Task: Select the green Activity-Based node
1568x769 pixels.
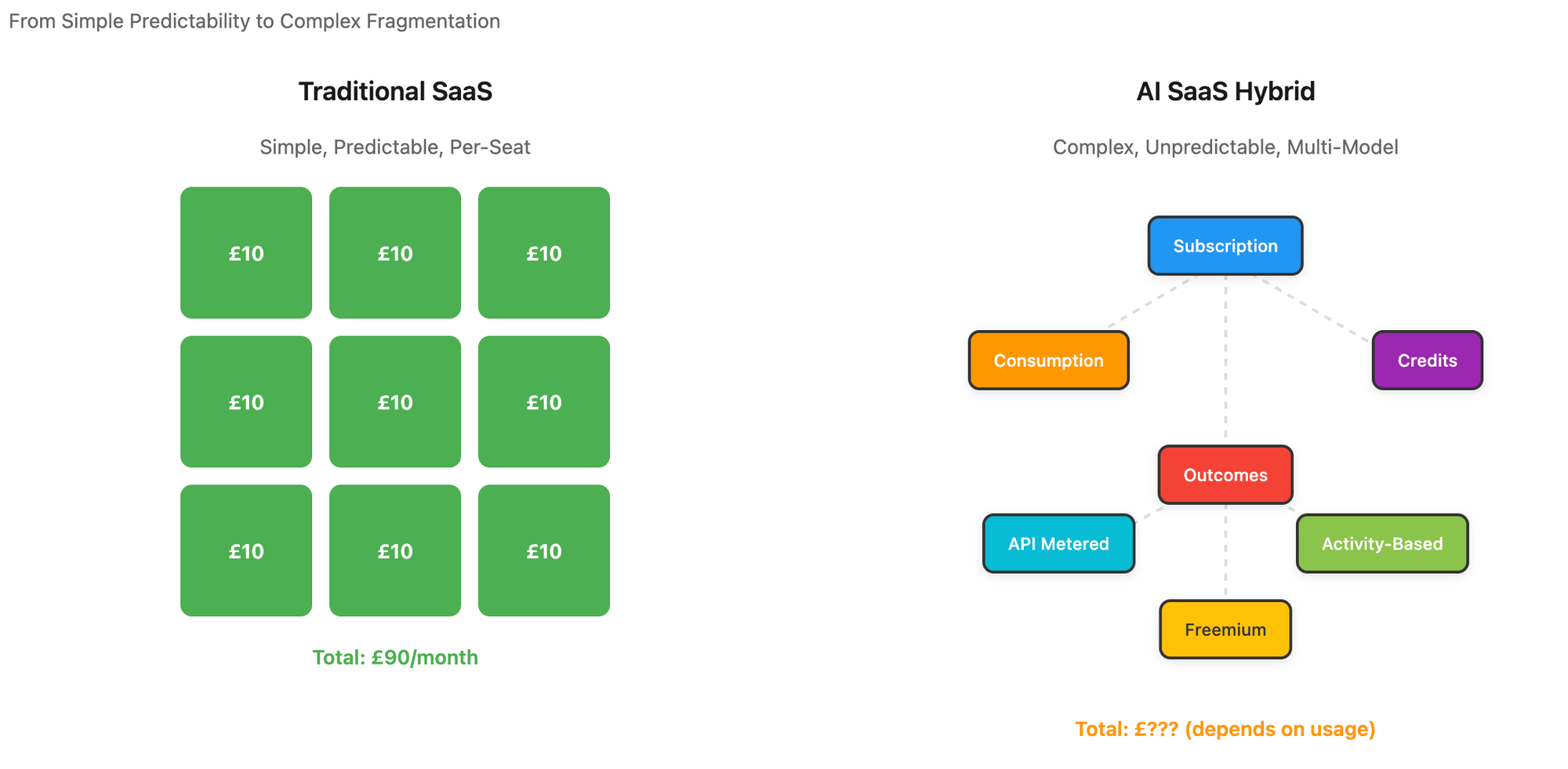Action: pyautogui.click(x=1381, y=544)
